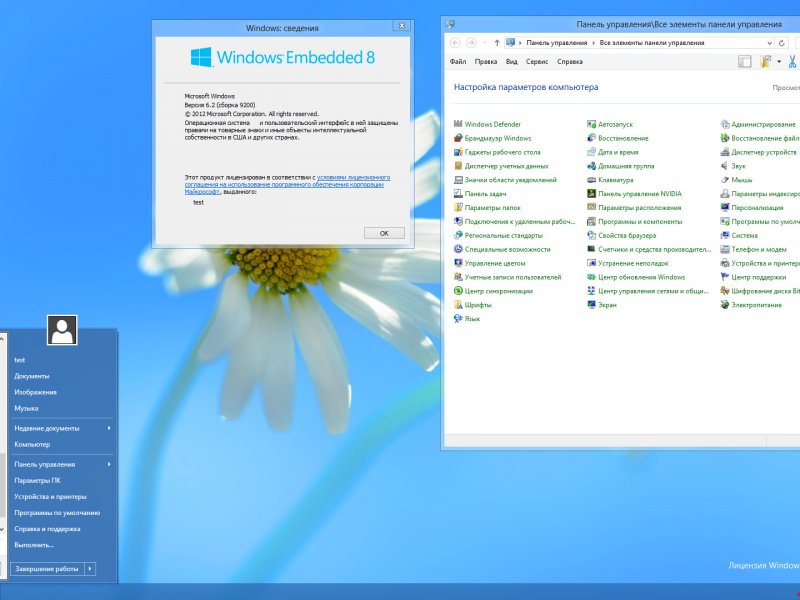Open Панель управления NVIDIA icon

tap(591, 193)
